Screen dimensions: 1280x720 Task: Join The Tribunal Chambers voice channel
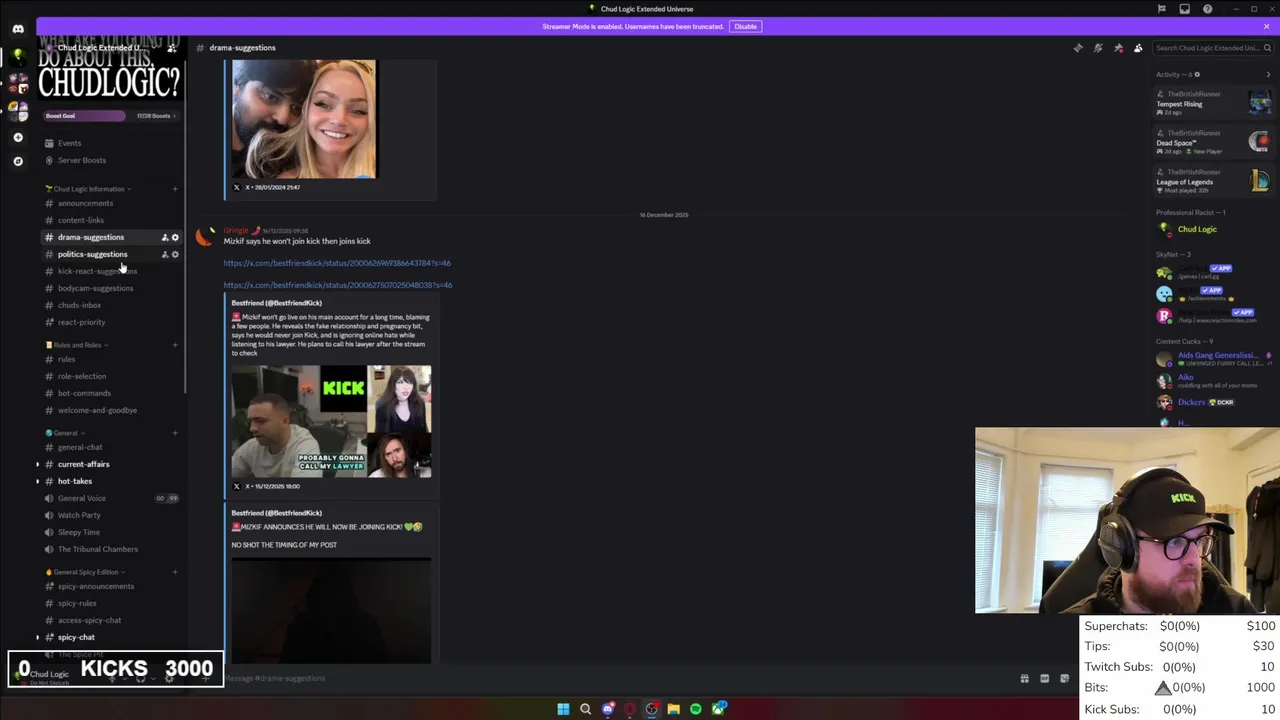97,549
